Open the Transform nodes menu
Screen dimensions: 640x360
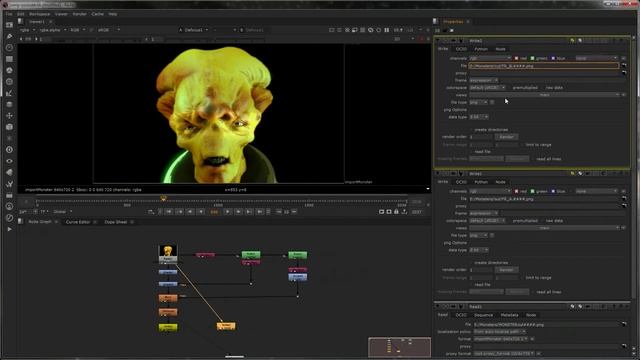[x=9, y=116]
